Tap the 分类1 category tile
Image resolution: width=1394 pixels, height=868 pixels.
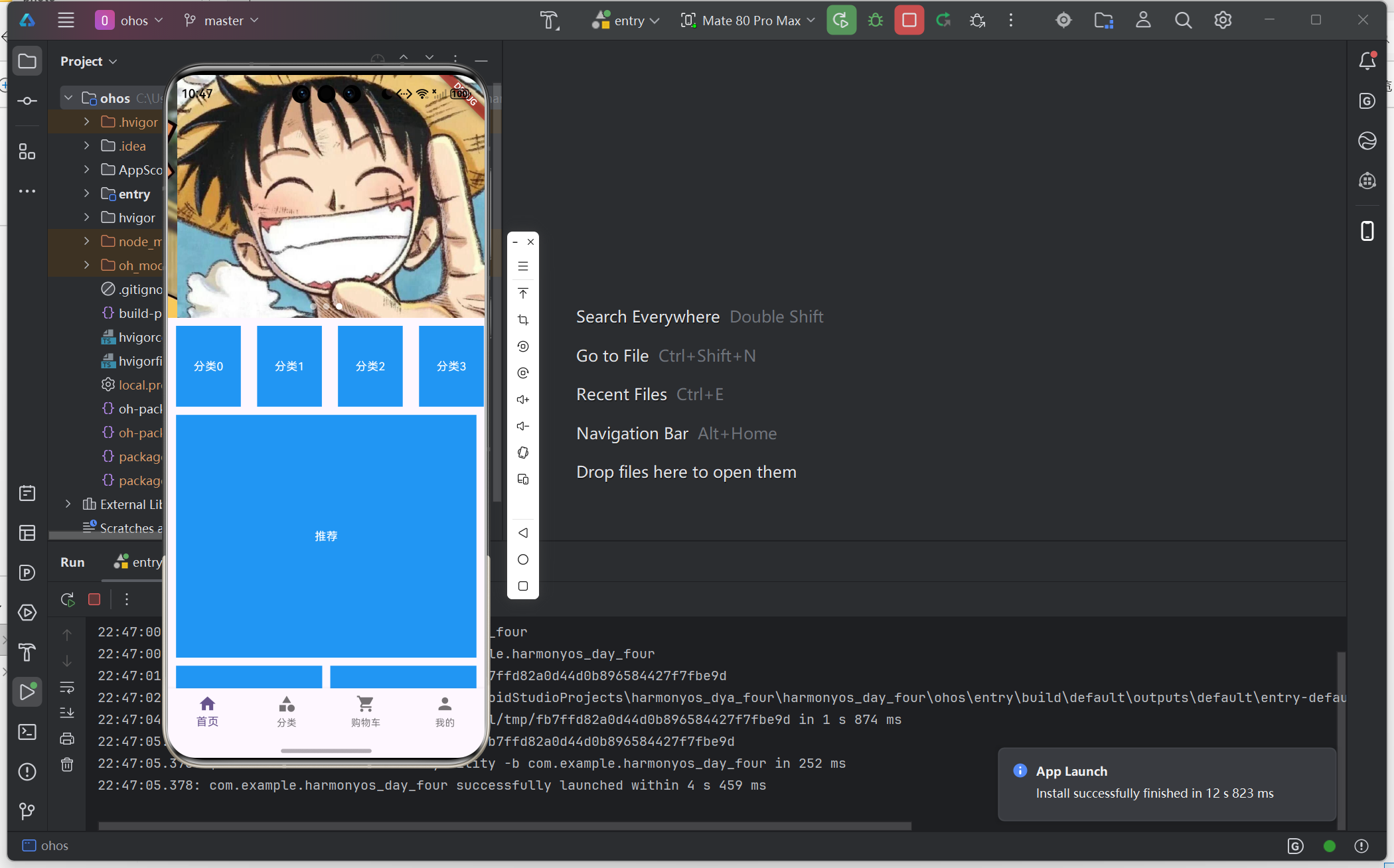[289, 366]
